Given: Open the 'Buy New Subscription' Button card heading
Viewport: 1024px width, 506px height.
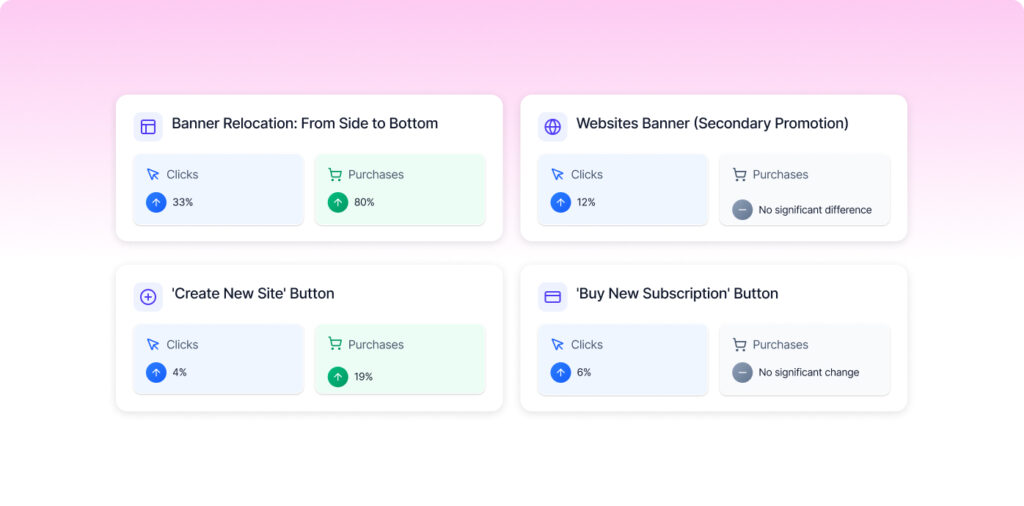Looking at the screenshot, I should click(x=677, y=294).
